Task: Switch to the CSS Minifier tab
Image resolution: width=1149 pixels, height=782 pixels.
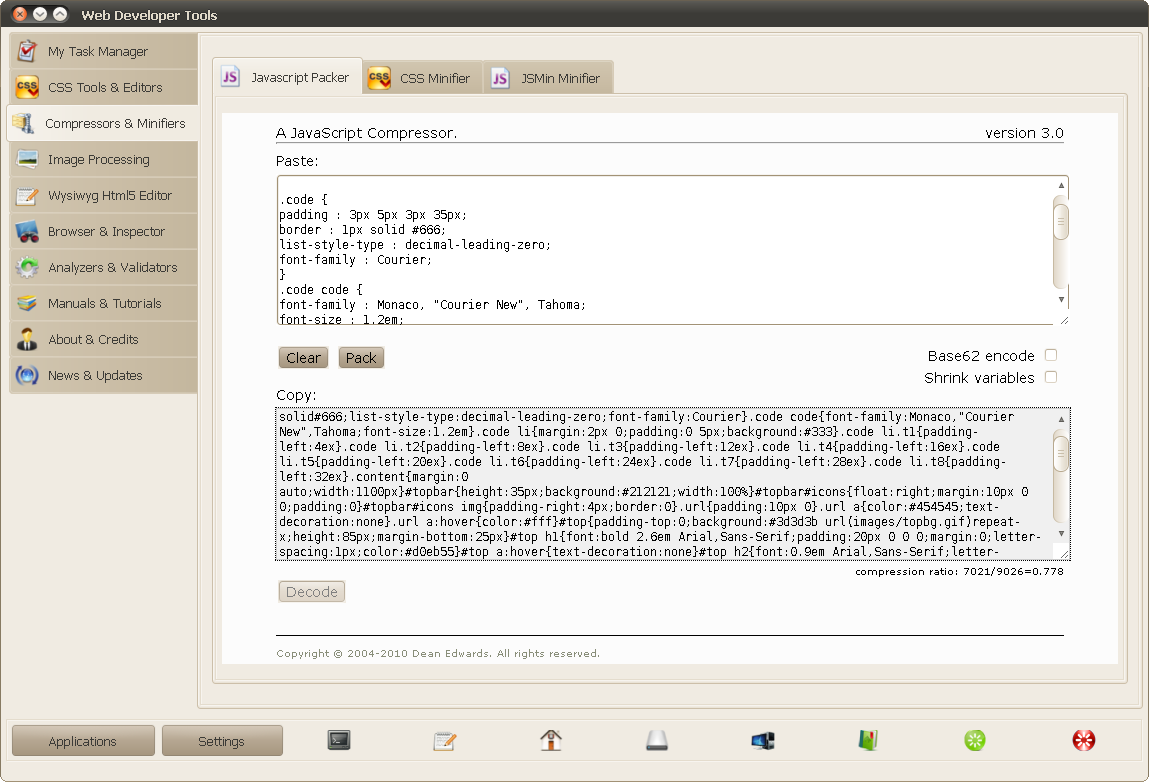Action: click(x=422, y=78)
